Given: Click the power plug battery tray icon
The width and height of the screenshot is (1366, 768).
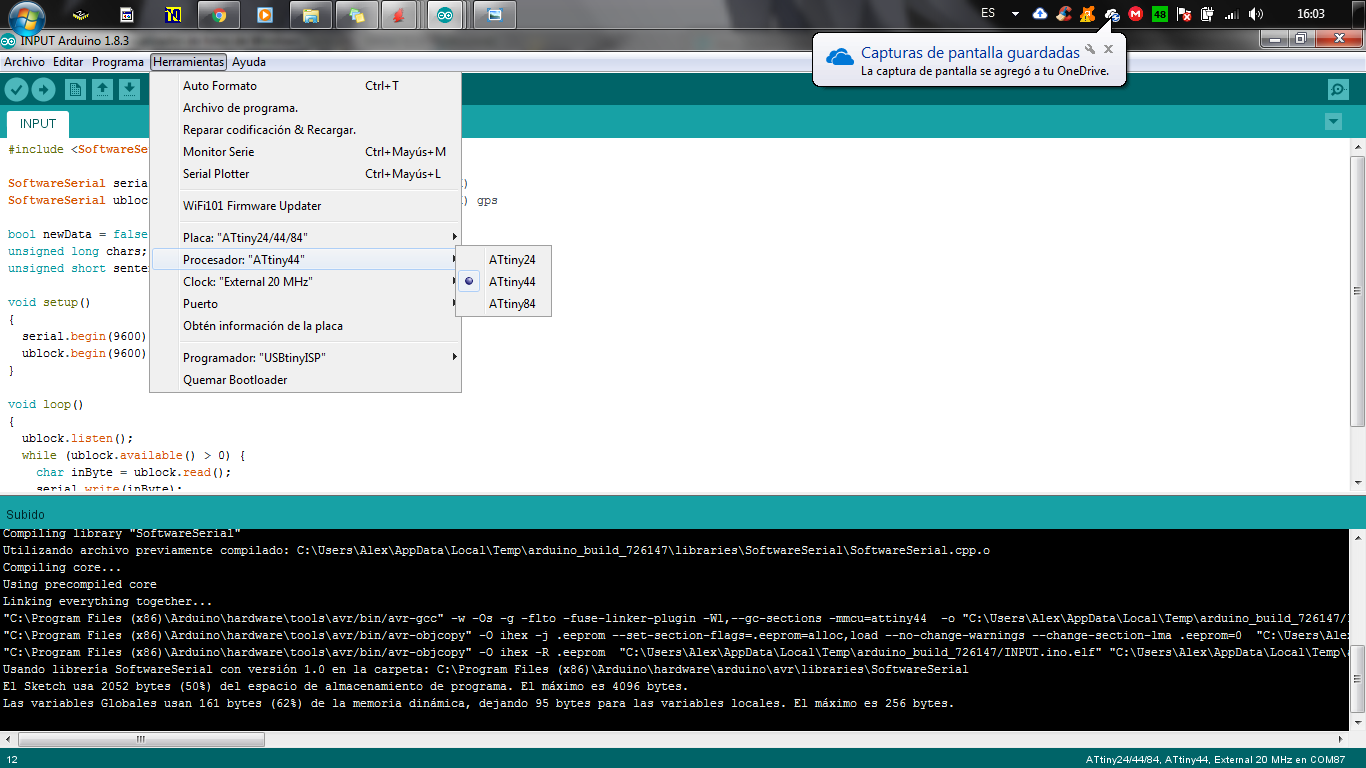Looking at the screenshot, I should point(1208,14).
